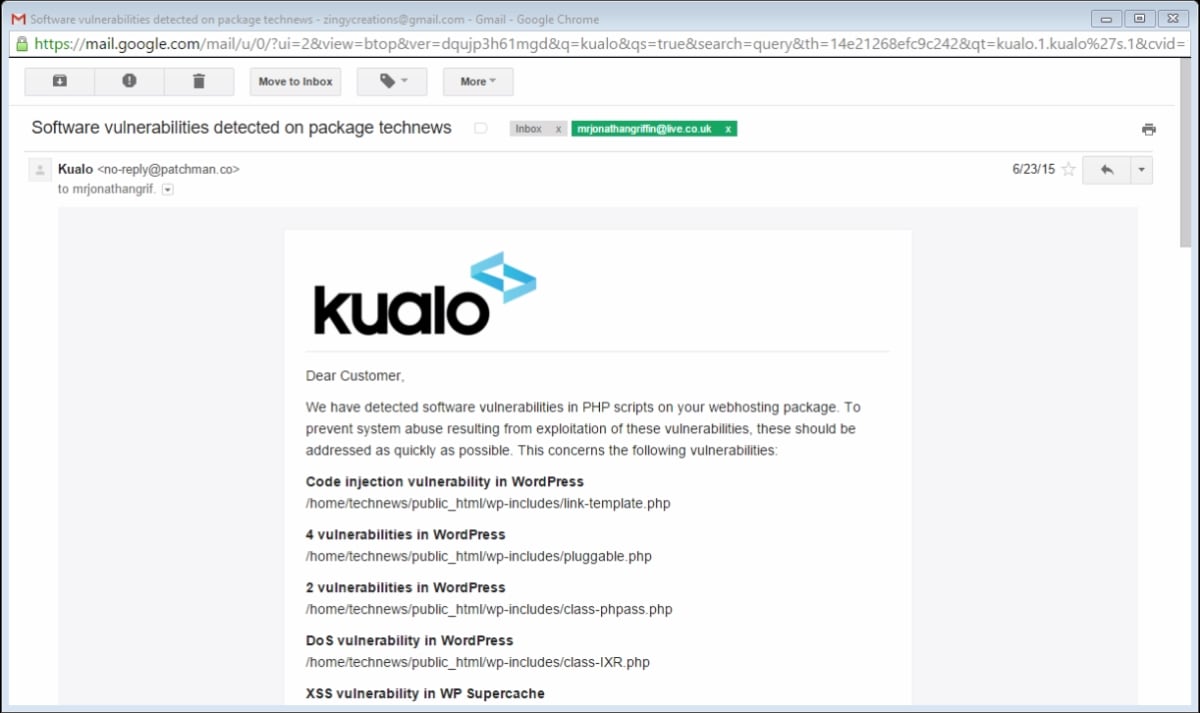Click 'Code injection vulnerability in WordPress' heading
1200x713 pixels.
click(x=445, y=481)
